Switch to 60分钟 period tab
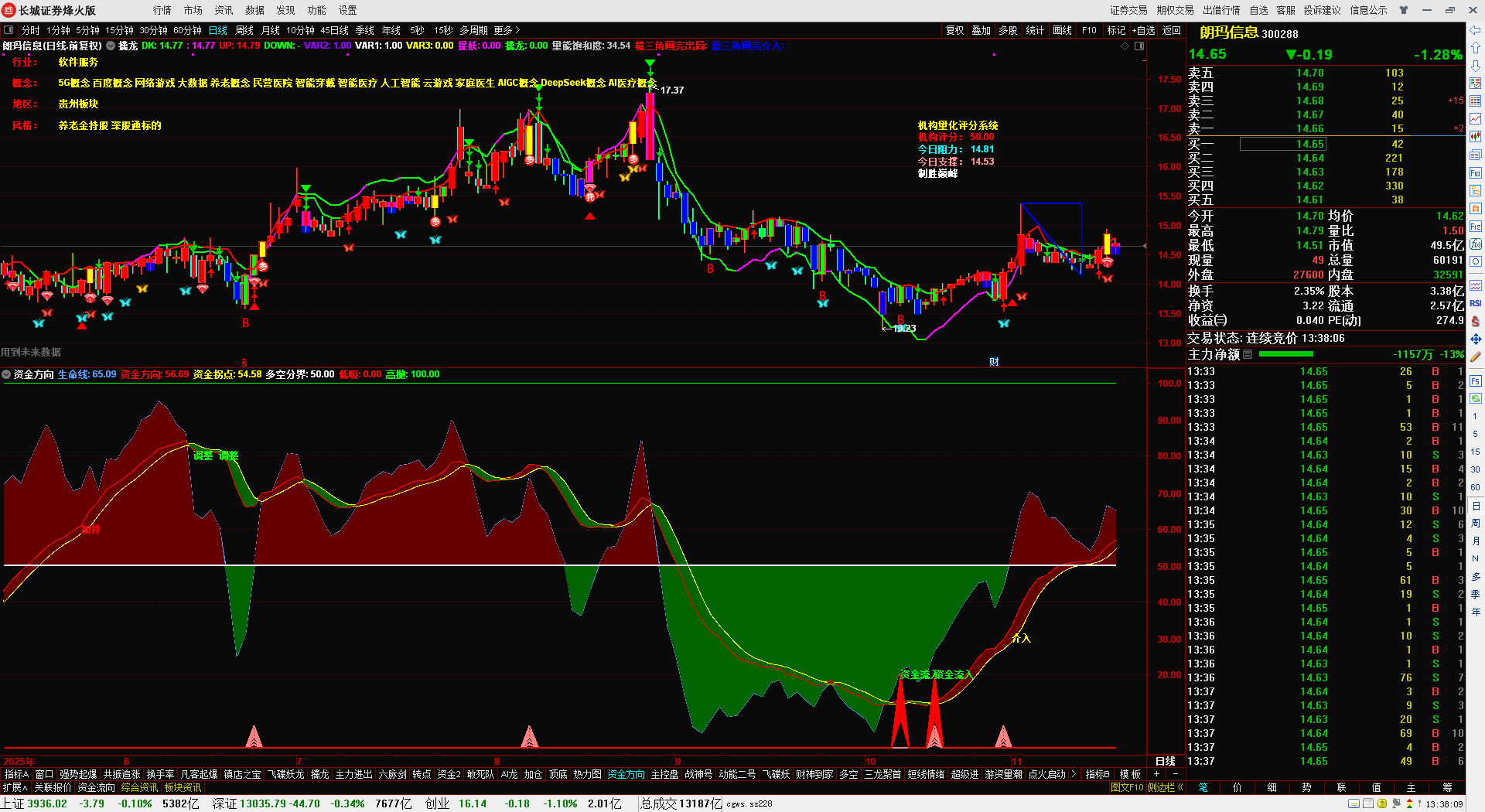Screen dimensions: 1485x812 (187, 30)
